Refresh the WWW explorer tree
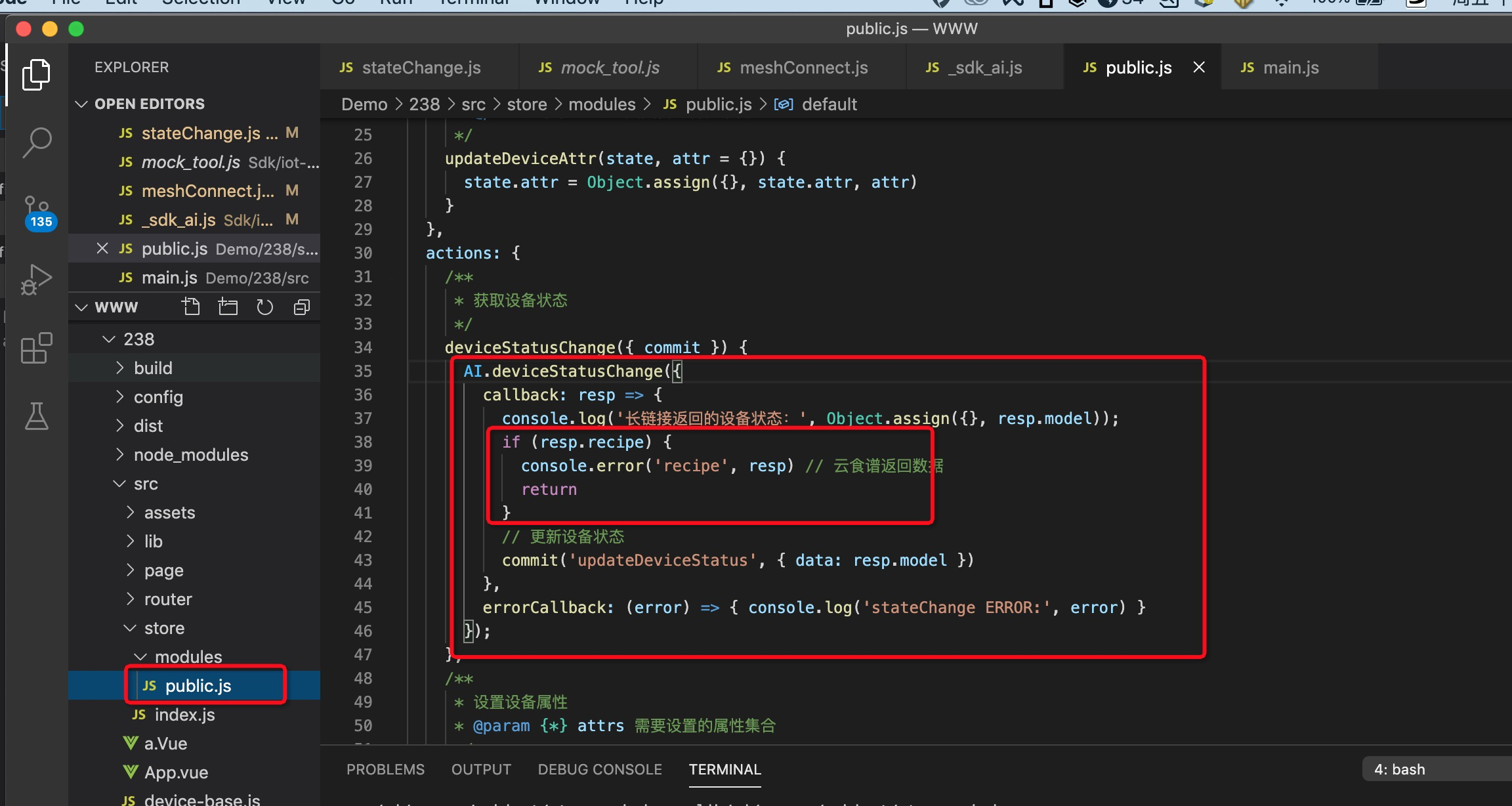Viewport: 1512px width, 806px height. click(264, 307)
